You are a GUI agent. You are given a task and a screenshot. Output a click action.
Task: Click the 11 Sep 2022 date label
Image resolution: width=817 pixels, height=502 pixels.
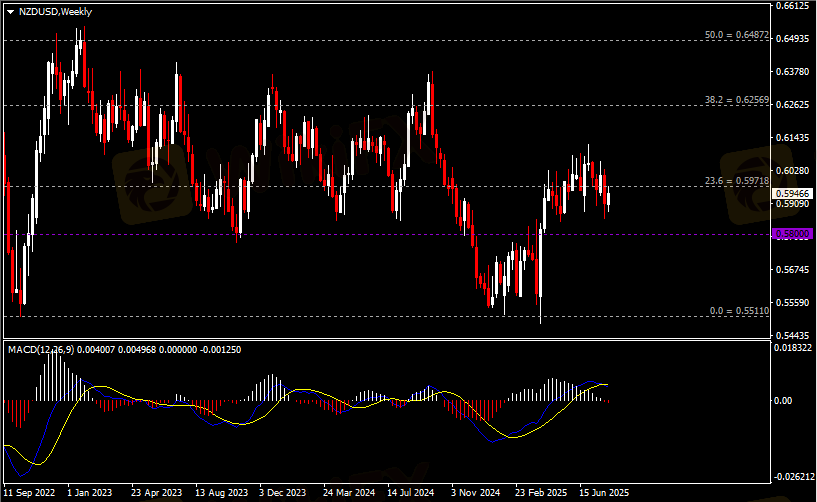[31, 493]
